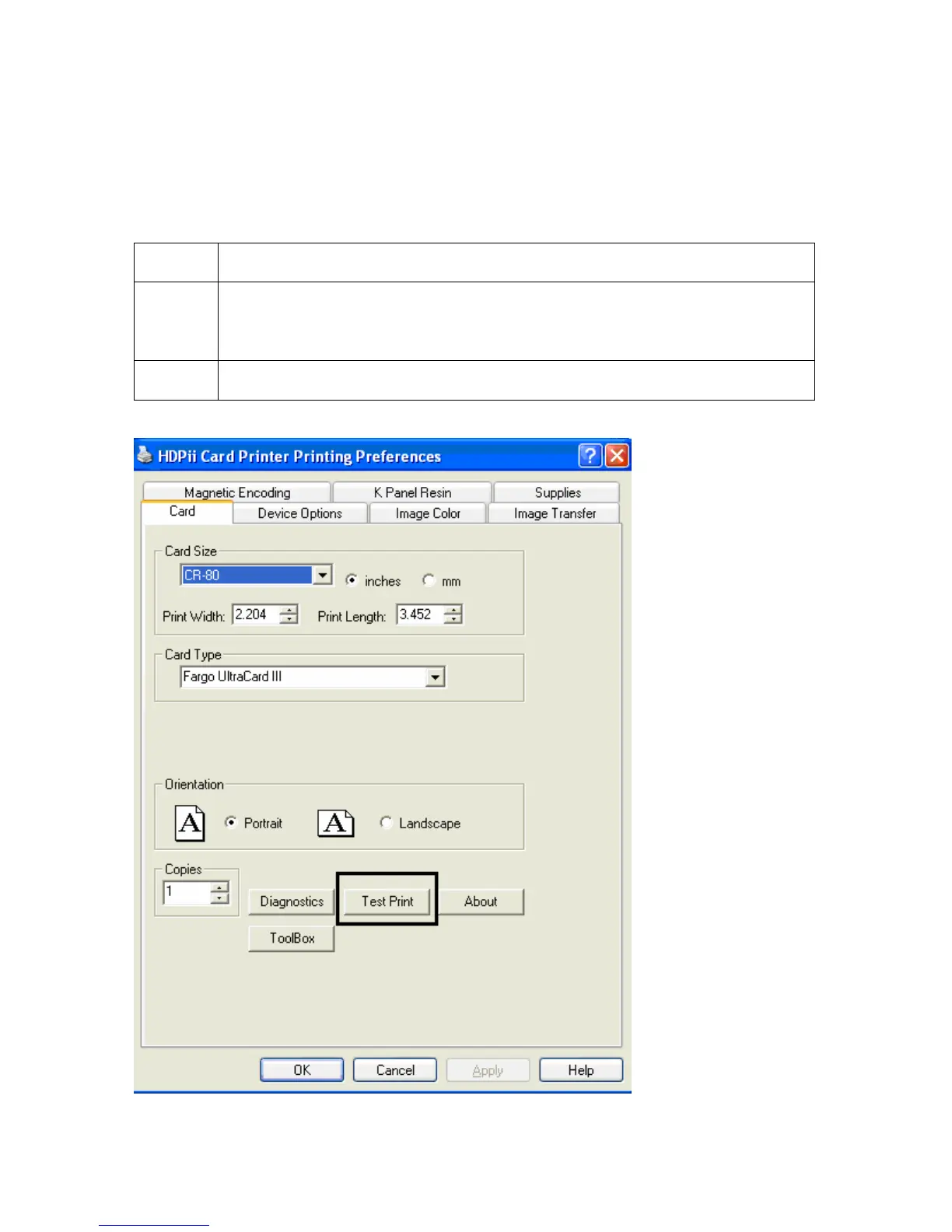
Task: Click the Help button
Action: 581,1070
